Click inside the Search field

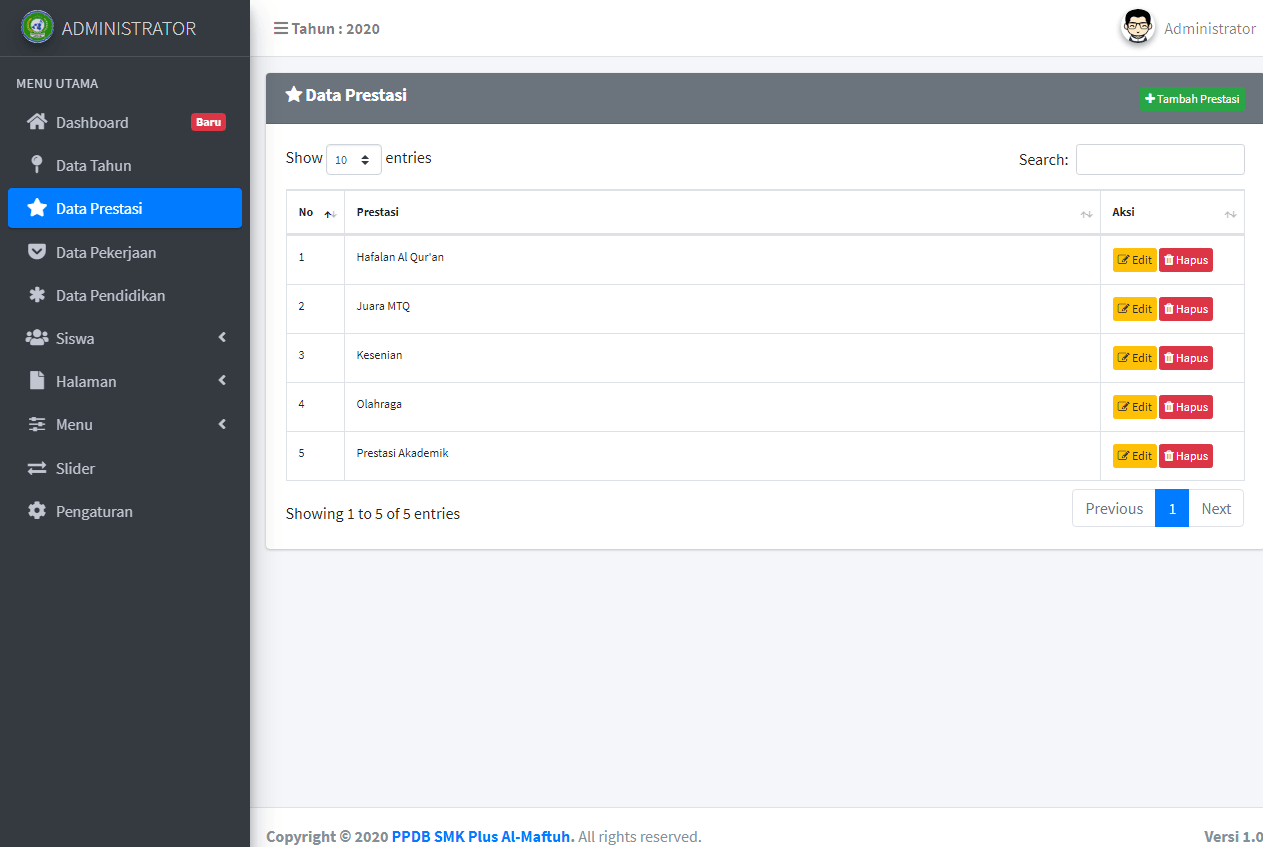coord(1160,159)
